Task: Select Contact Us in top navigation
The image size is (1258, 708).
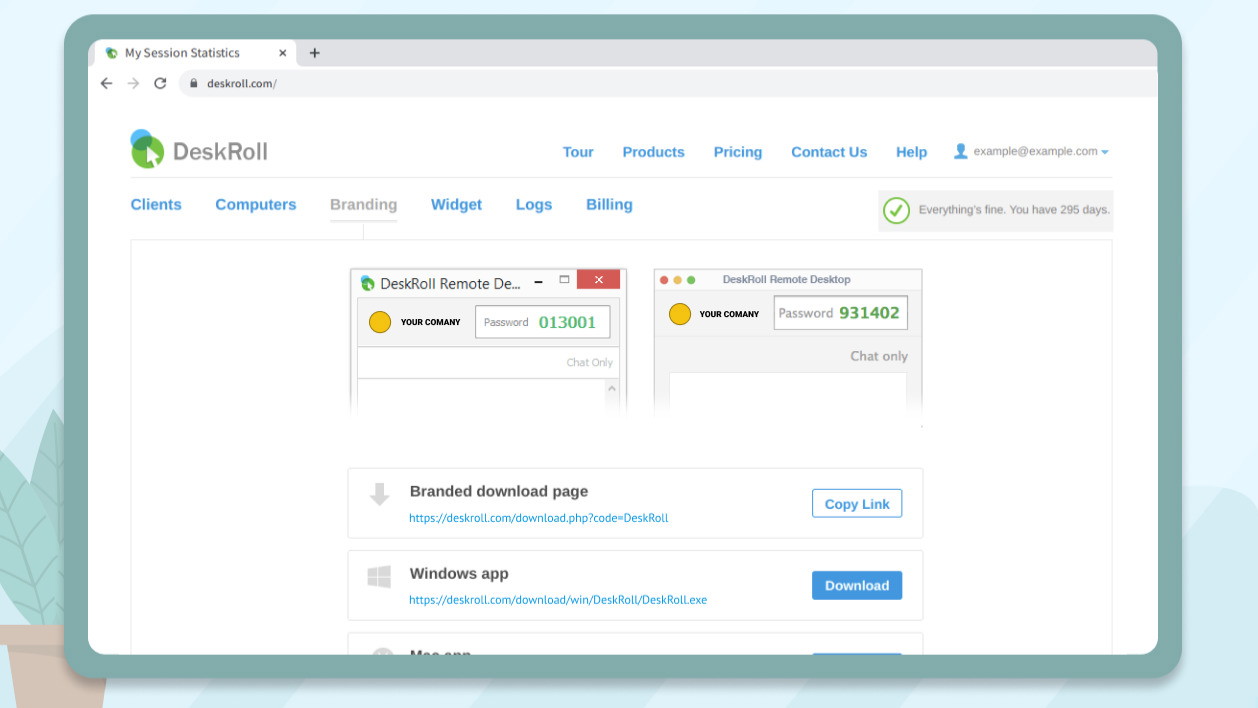Action: click(x=829, y=152)
